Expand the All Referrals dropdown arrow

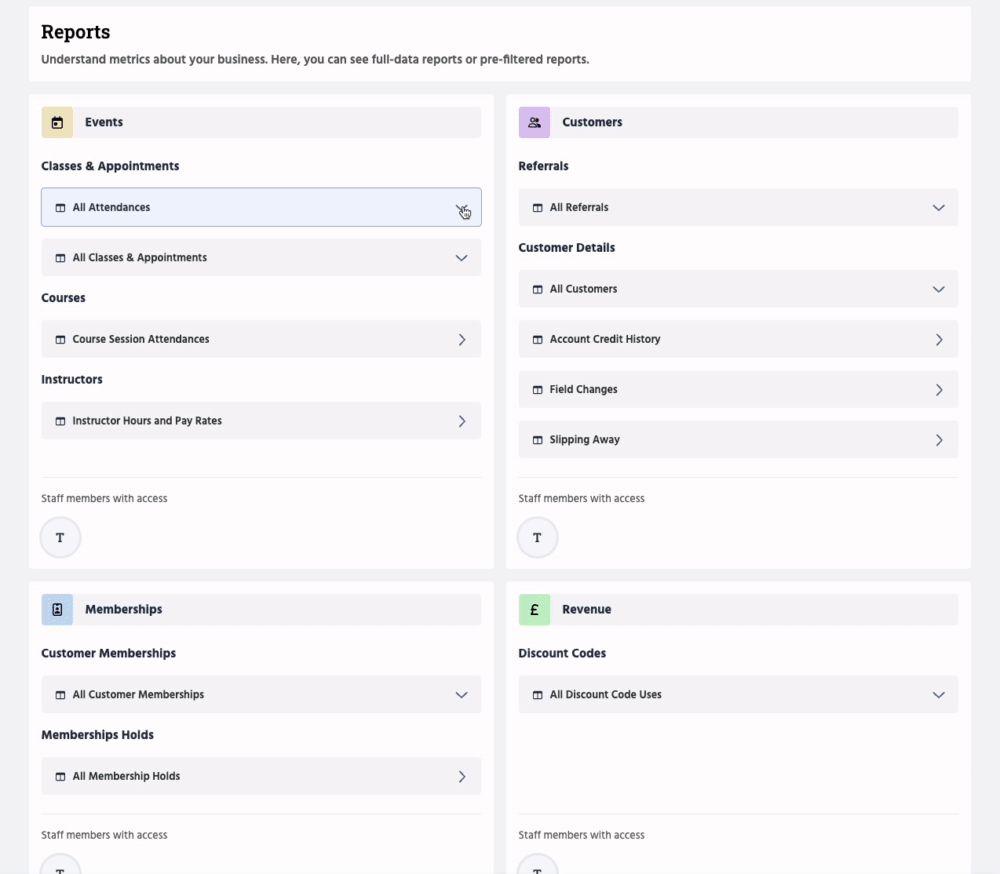point(938,208)
